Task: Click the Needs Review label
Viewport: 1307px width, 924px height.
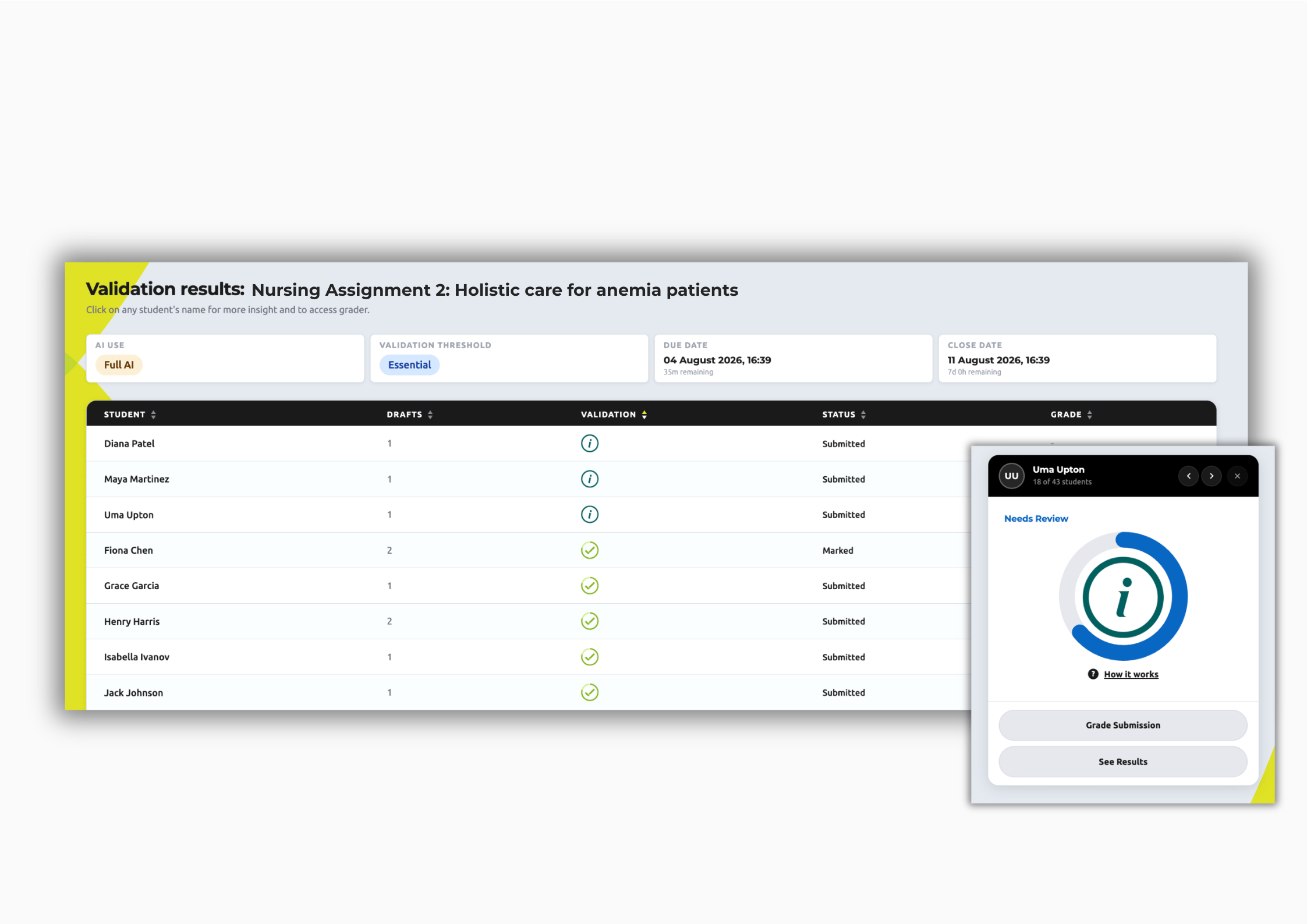Action: coord(1036,518)
